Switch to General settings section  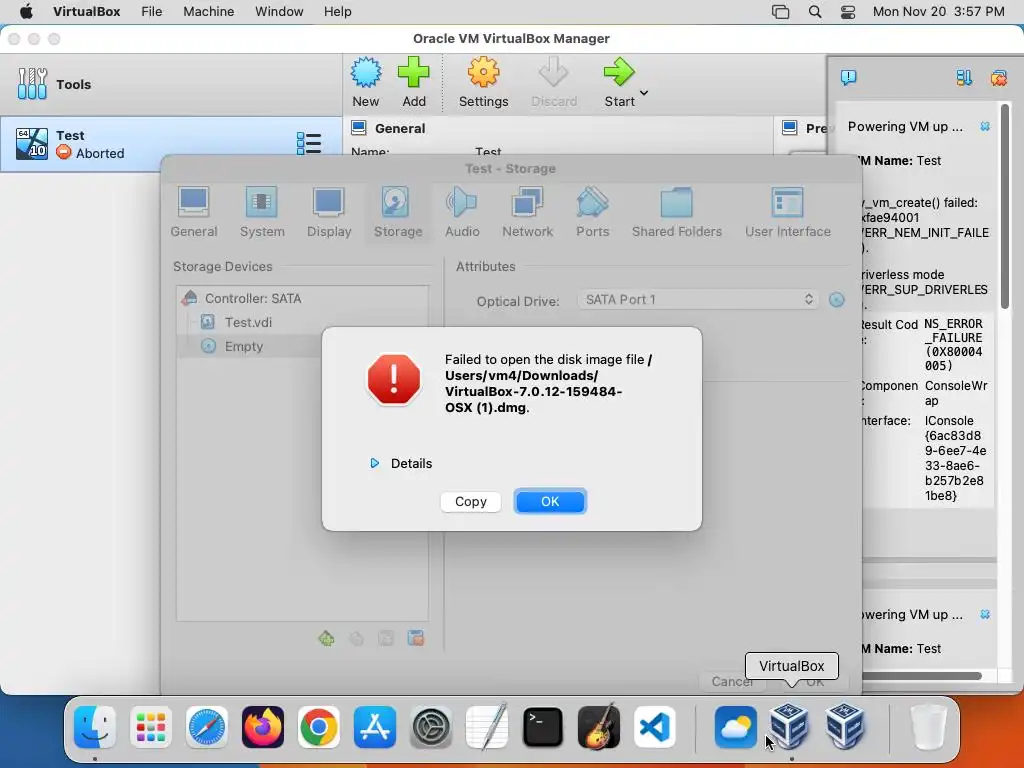pos(194,212)
